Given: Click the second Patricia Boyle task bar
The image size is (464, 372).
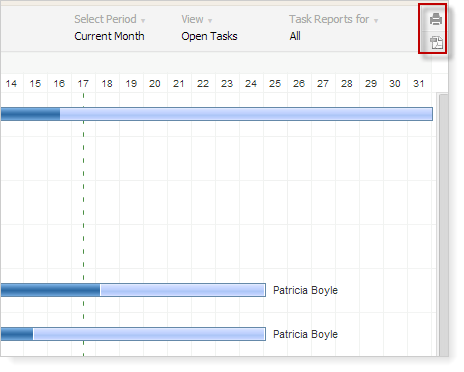Looking at the screenshot, I should [133, 334].
